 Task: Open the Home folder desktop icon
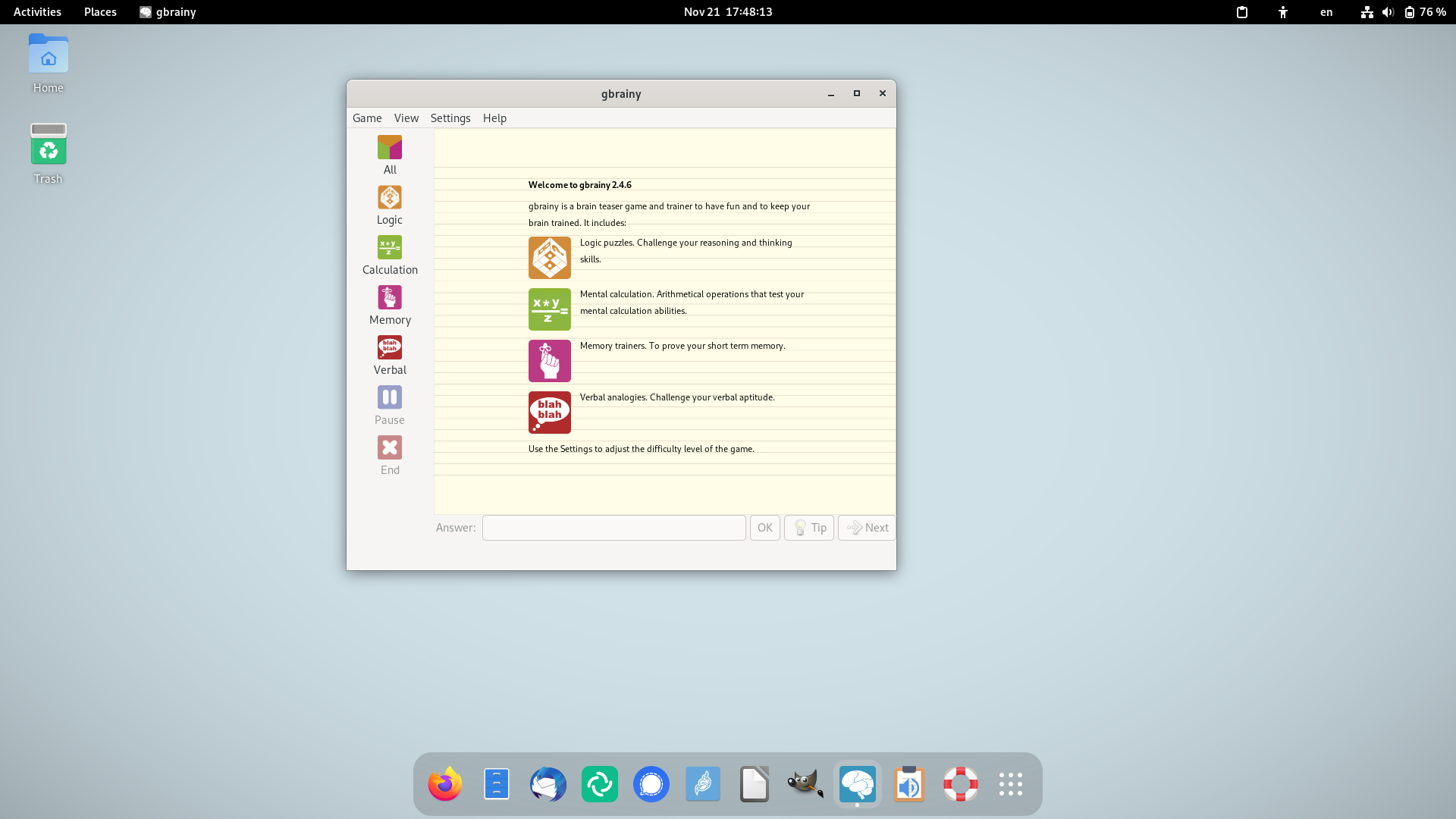[x=49, y=64]
